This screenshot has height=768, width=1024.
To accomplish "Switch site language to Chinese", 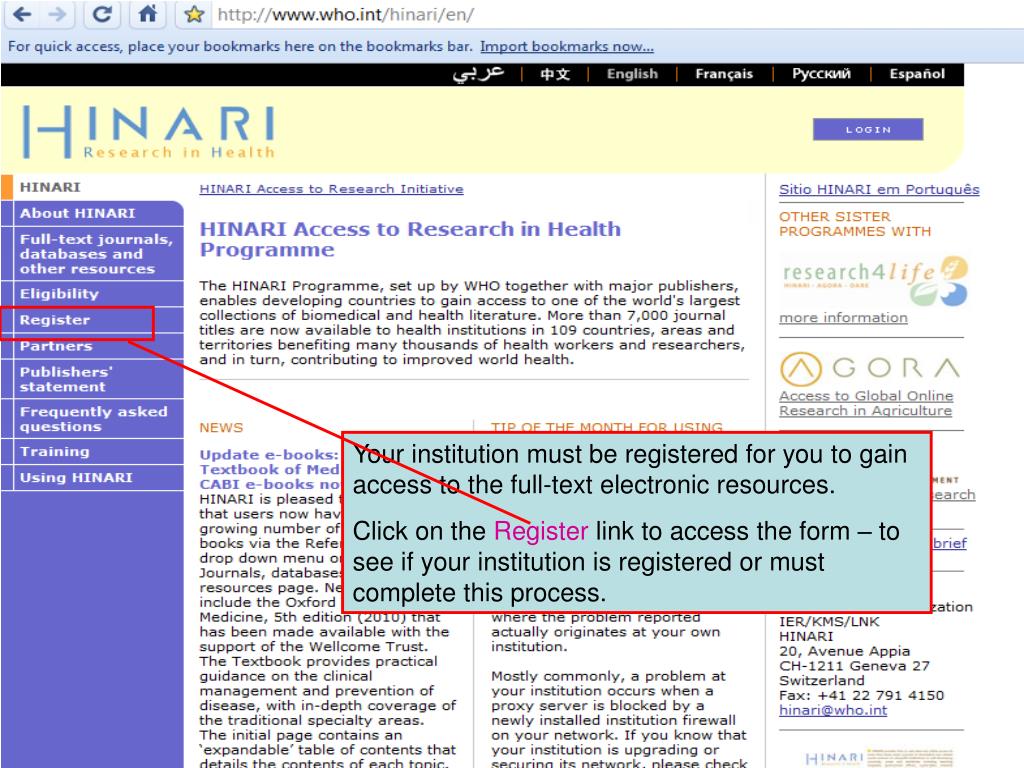I will [x=555, y=74].
